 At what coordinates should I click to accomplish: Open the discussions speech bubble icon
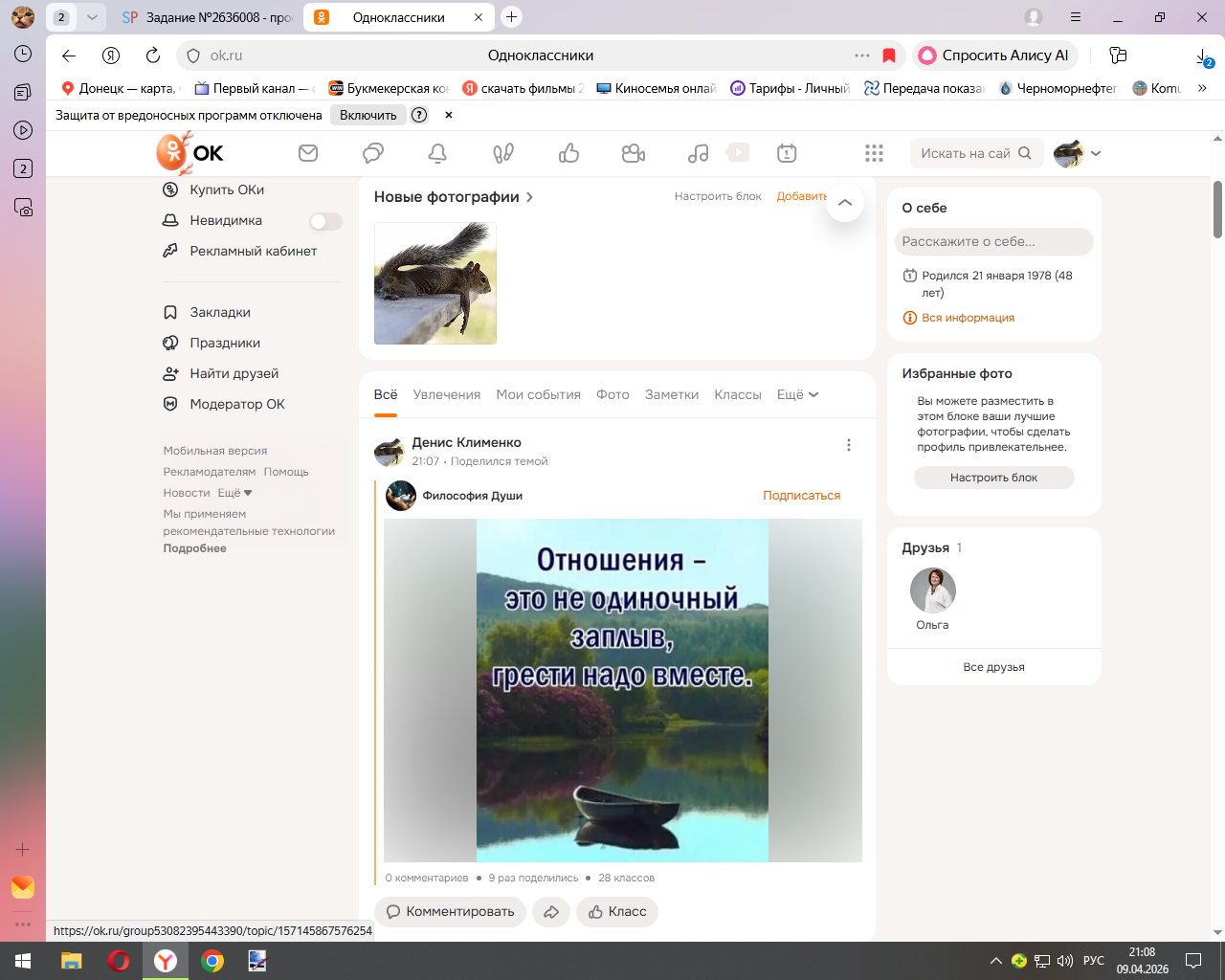pyautogui.click(x=373, y=153)
